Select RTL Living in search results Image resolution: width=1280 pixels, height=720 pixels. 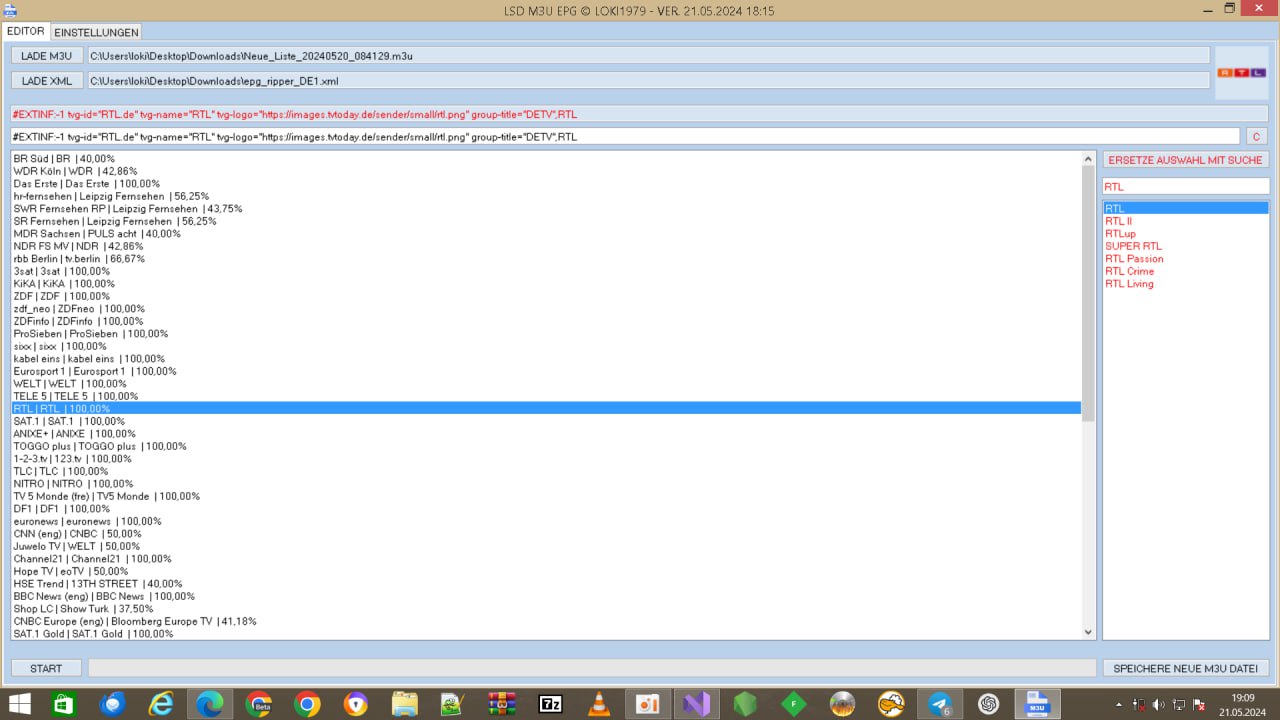[x=1185, y=284]
